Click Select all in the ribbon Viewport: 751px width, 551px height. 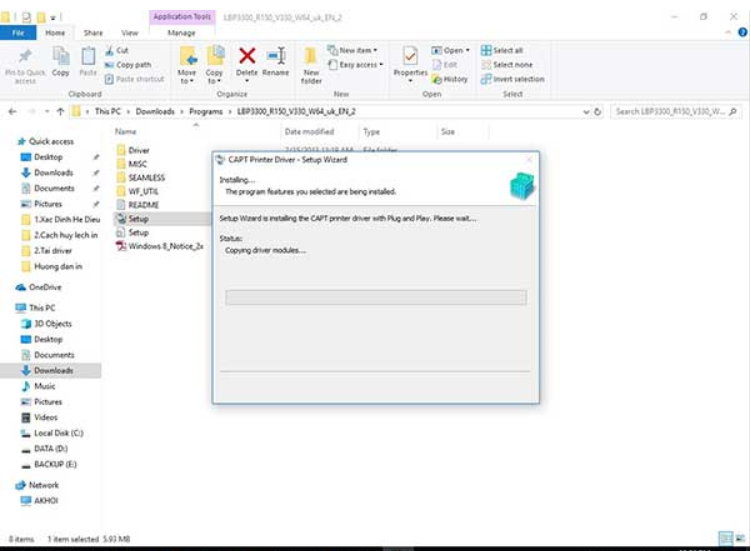tap(506, 50)
